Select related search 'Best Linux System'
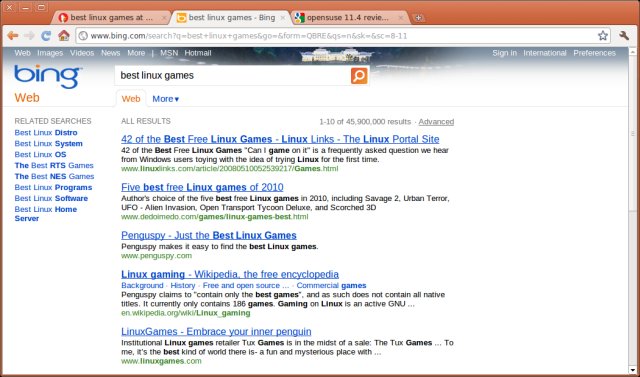The image size is (640, 377). (49, 144)
